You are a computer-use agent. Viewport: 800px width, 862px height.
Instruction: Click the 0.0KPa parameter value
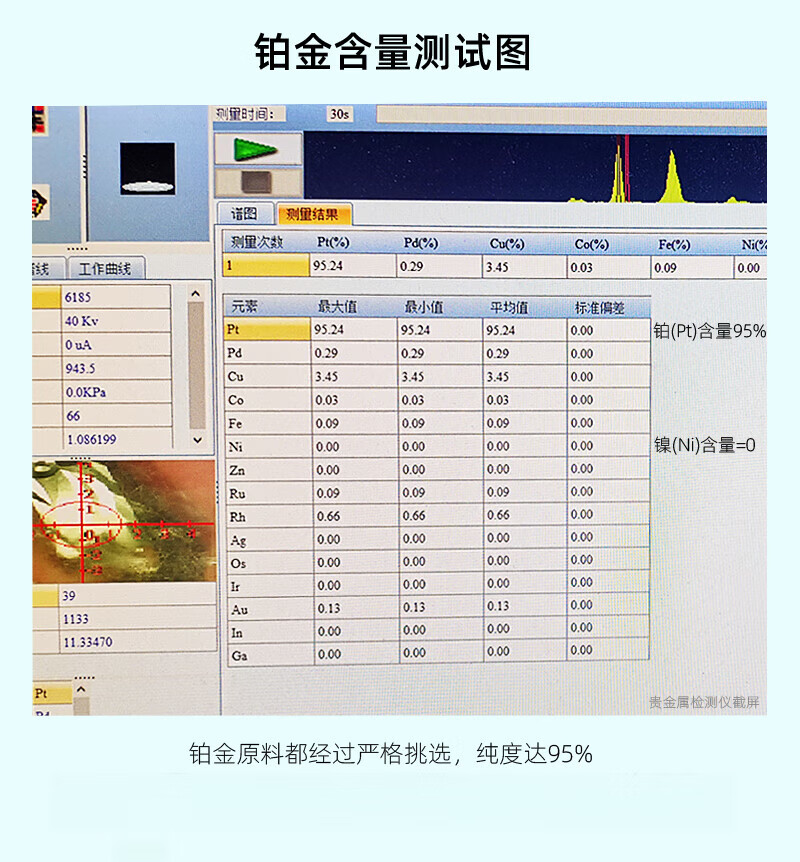click(x=85, y=392)
